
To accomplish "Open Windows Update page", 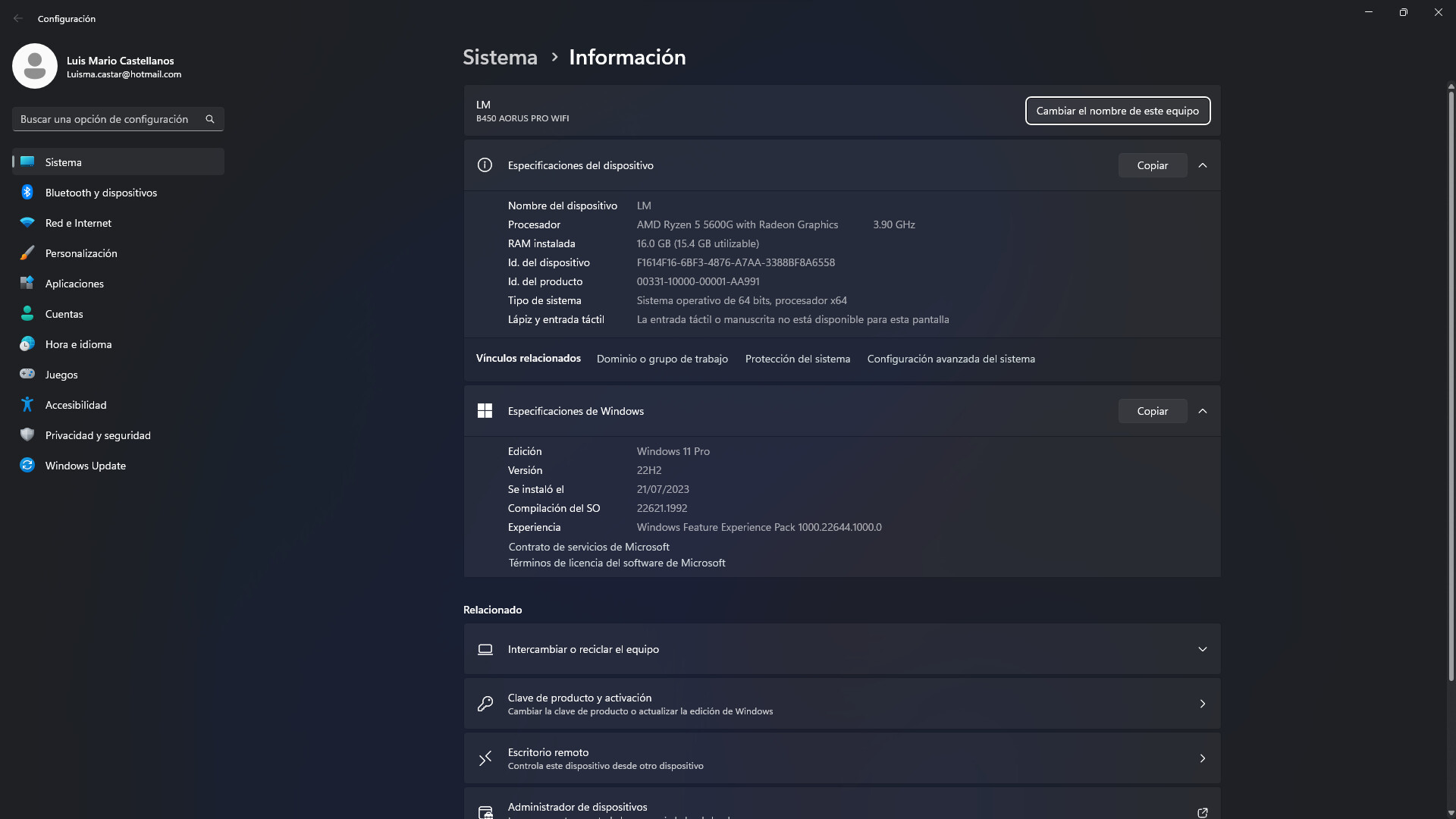I will click(x=118, y=466).
